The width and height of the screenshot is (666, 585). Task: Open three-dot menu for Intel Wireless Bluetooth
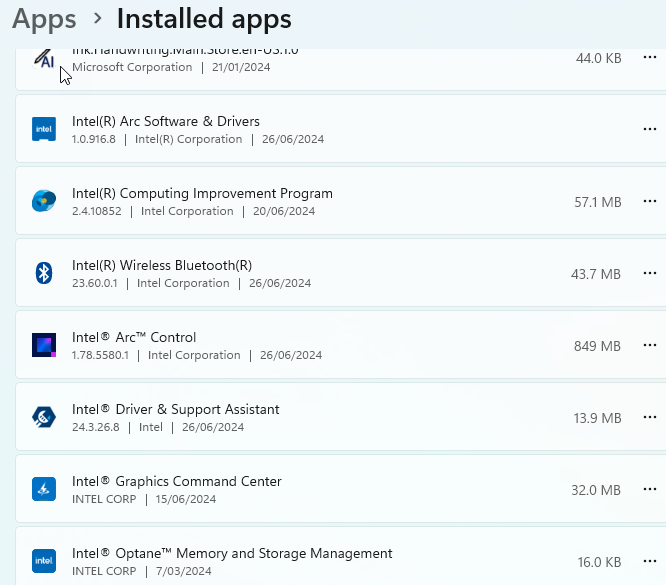coord(650,273)
